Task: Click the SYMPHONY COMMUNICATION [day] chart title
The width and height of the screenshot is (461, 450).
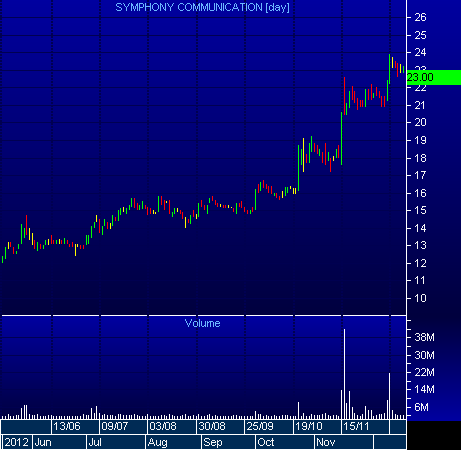Action: [x=202, y=7]
